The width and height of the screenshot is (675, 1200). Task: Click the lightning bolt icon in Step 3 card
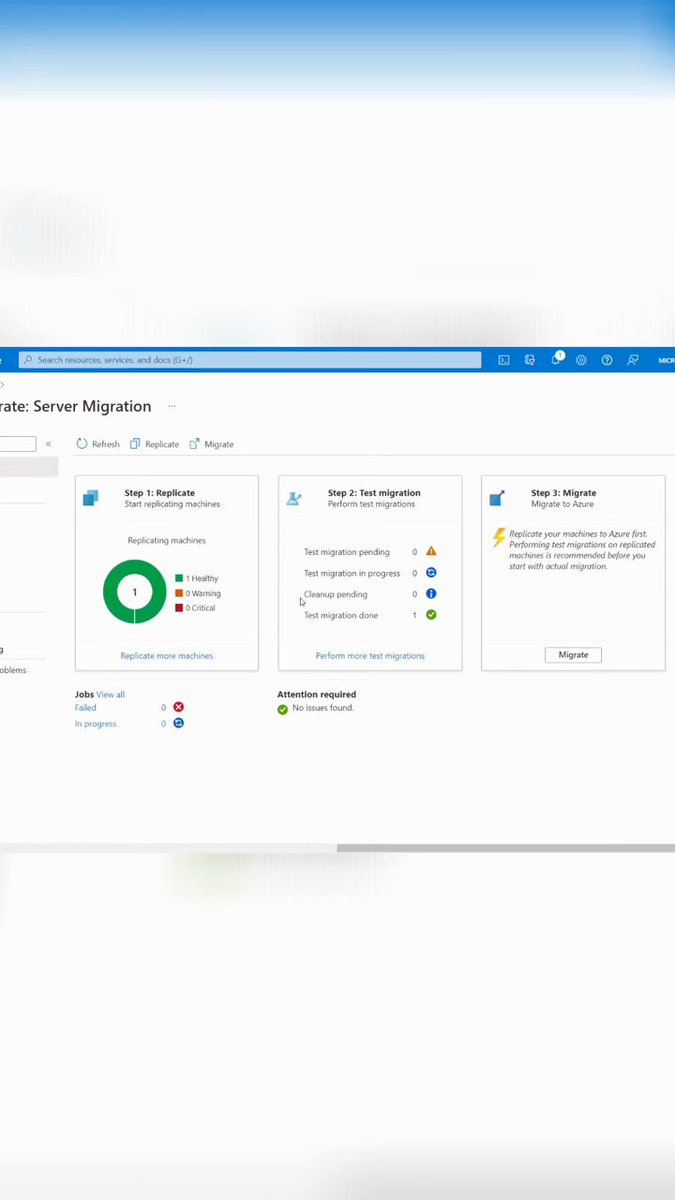pos(499,538)
